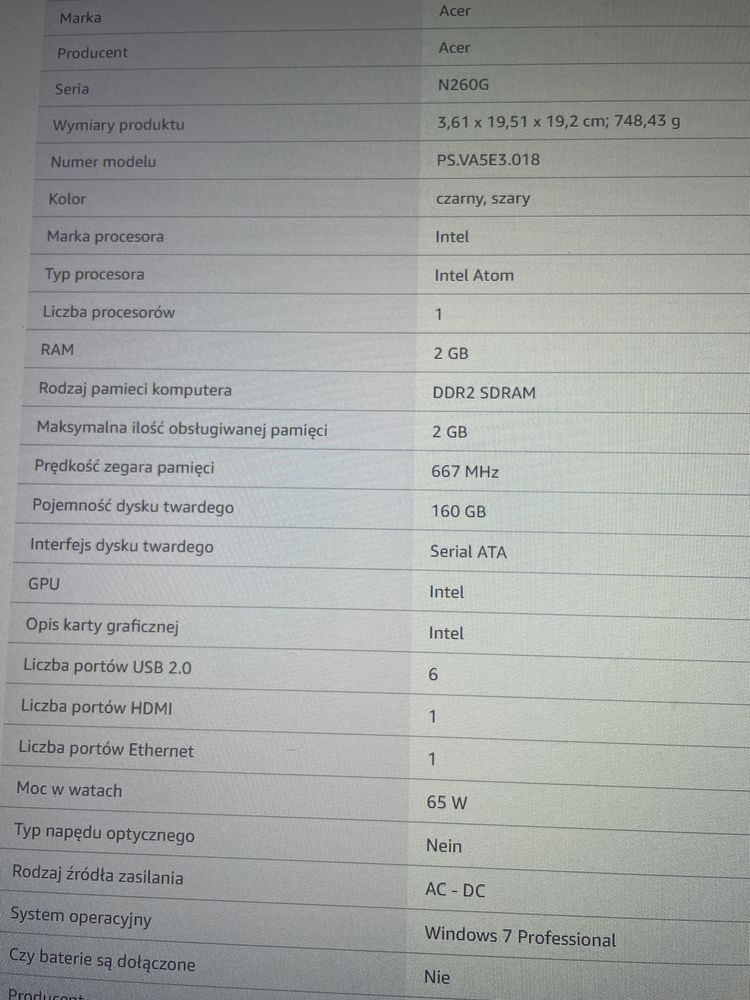Click the N260G series value
Viewport: 750px width, 1000px height.
pos(463,84)
